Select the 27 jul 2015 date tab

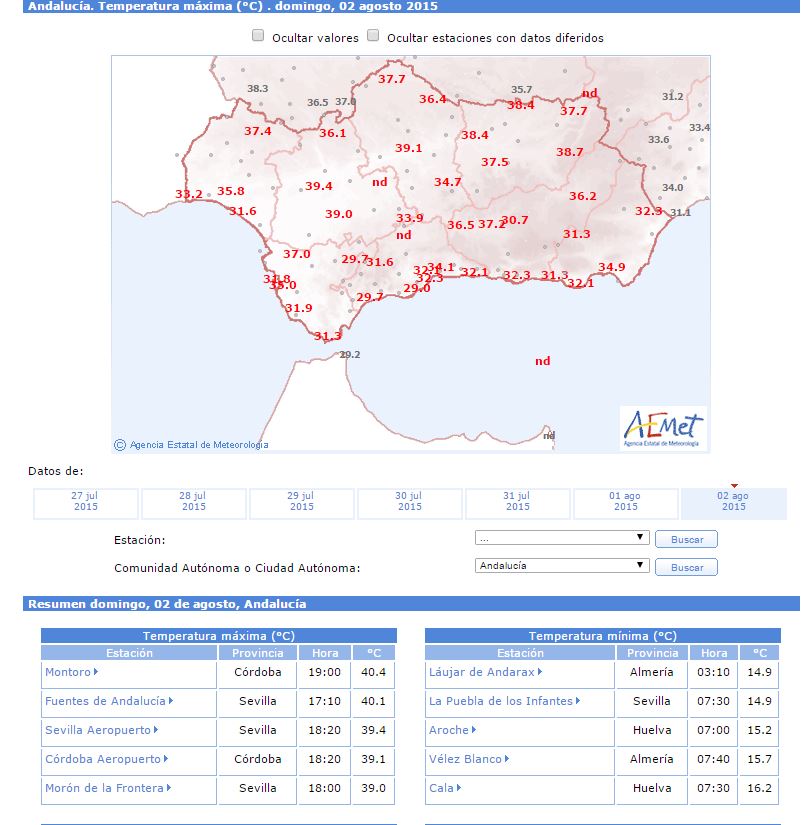[x=86, y=502]
